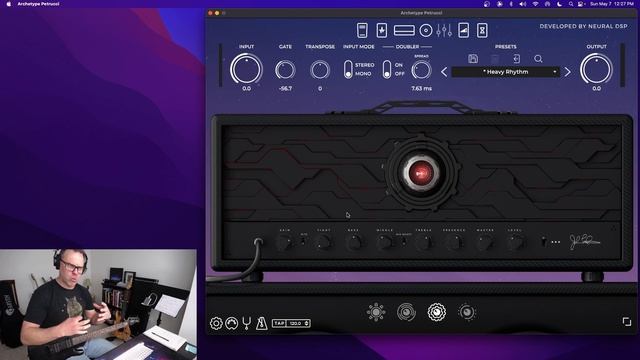
Task: Open the metronome icon
Action: click(261, 323)
